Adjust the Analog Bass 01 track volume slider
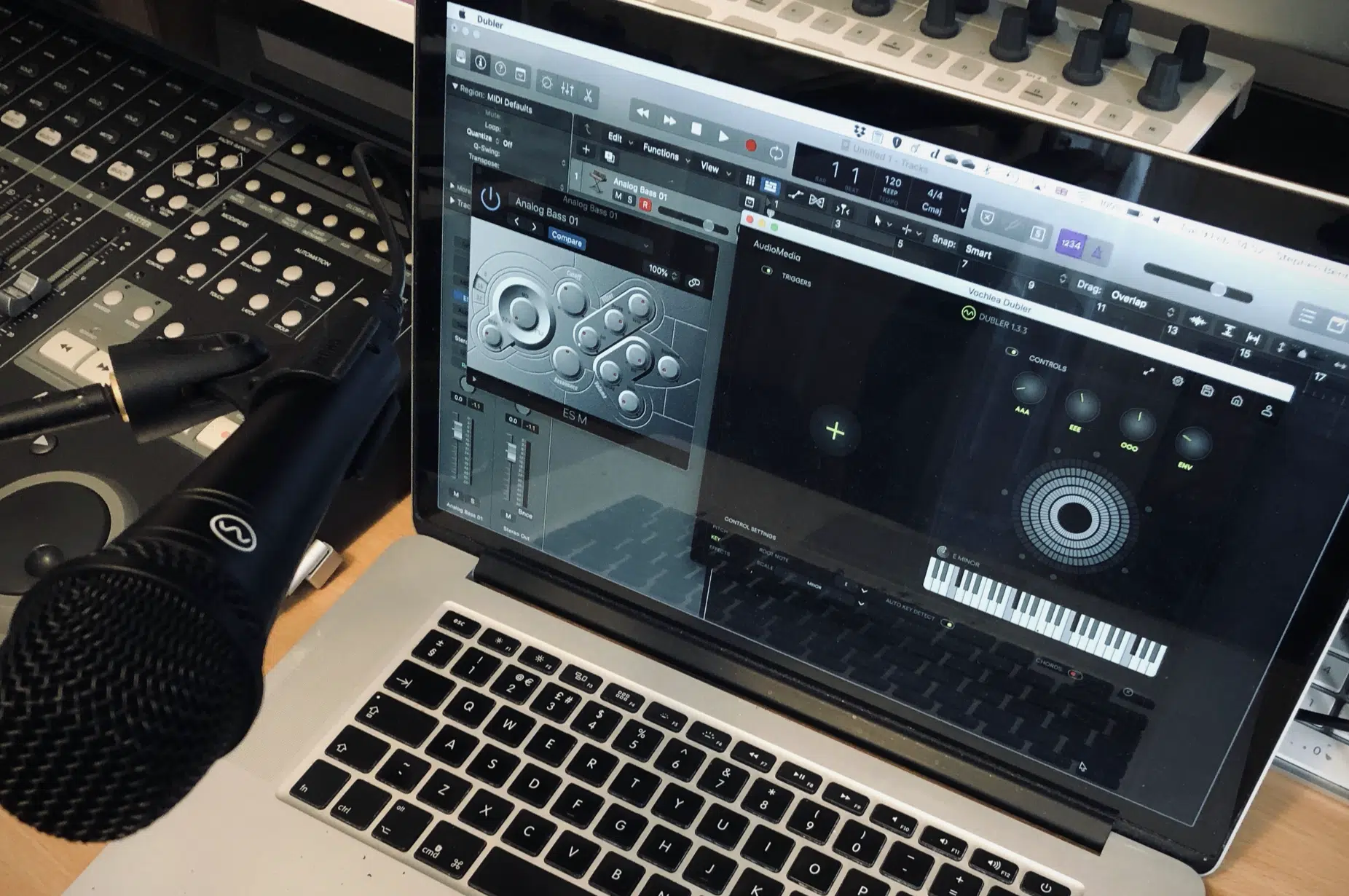The image size is (1349, 896). tap(692, 219)
